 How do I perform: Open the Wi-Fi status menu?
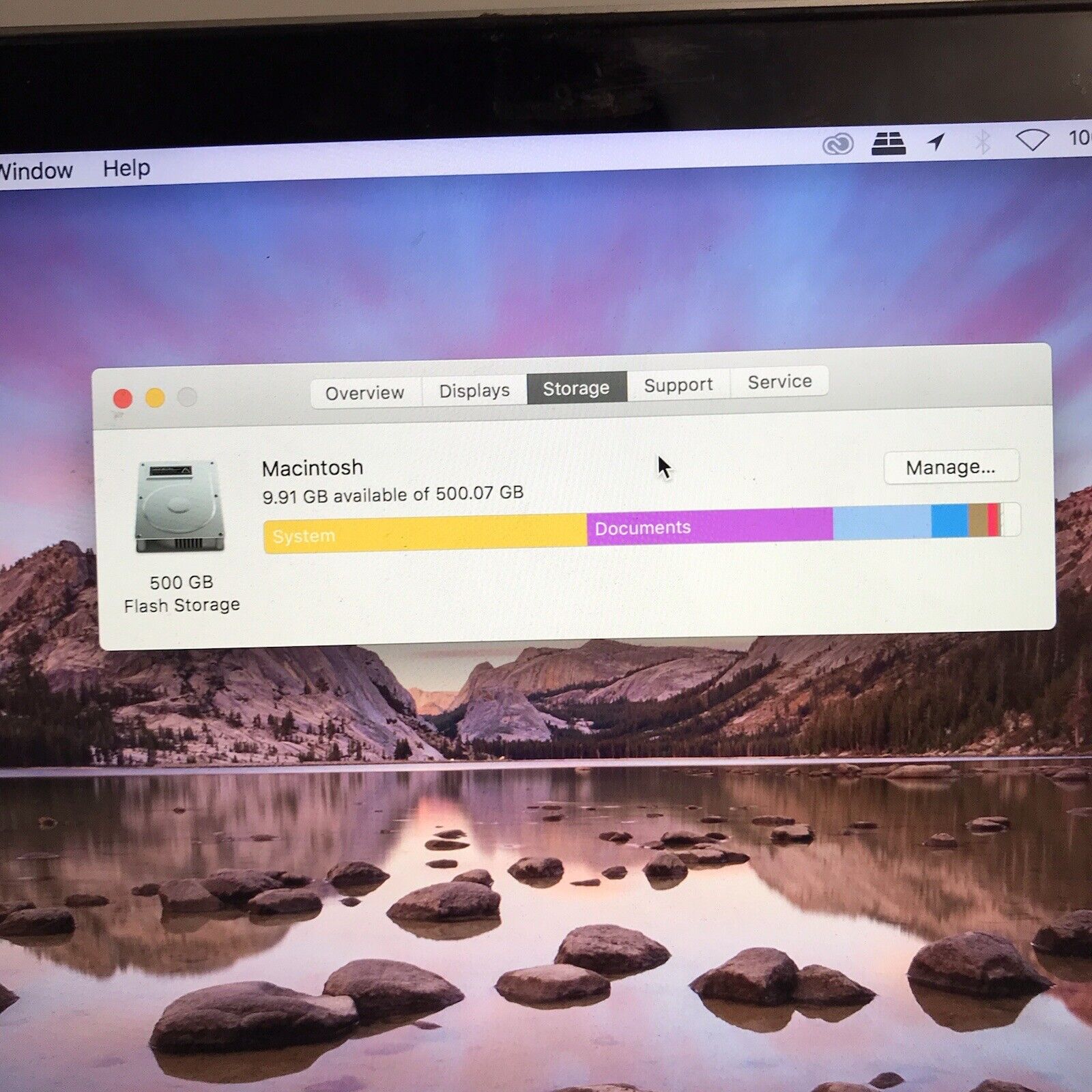(x=1032, y=140)
